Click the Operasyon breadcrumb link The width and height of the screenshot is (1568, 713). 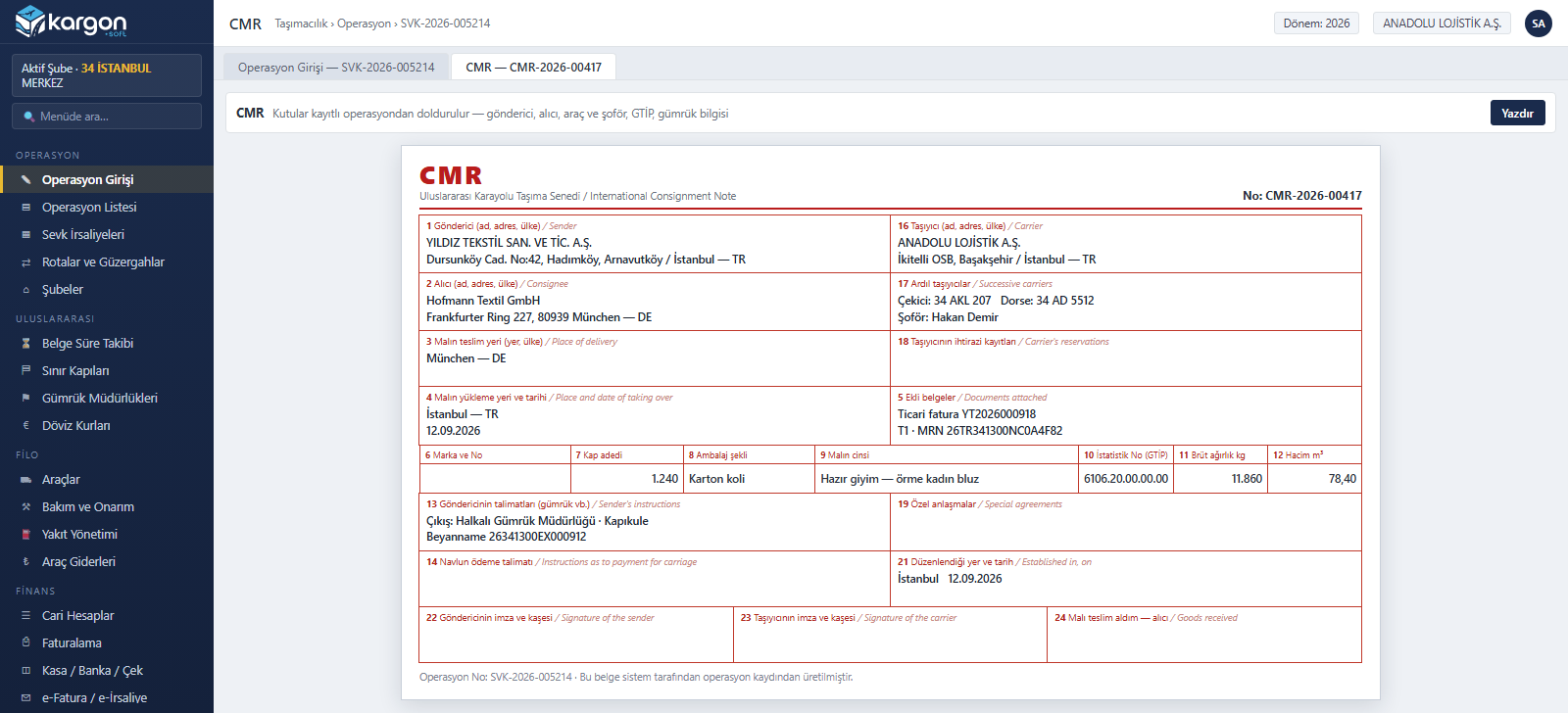(x=365, y=24)
